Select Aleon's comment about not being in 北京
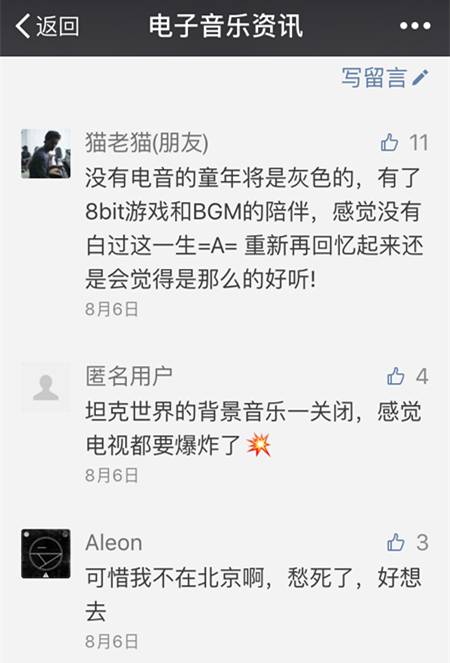This screenshot has width=450, height=663. tap(253, 595)
